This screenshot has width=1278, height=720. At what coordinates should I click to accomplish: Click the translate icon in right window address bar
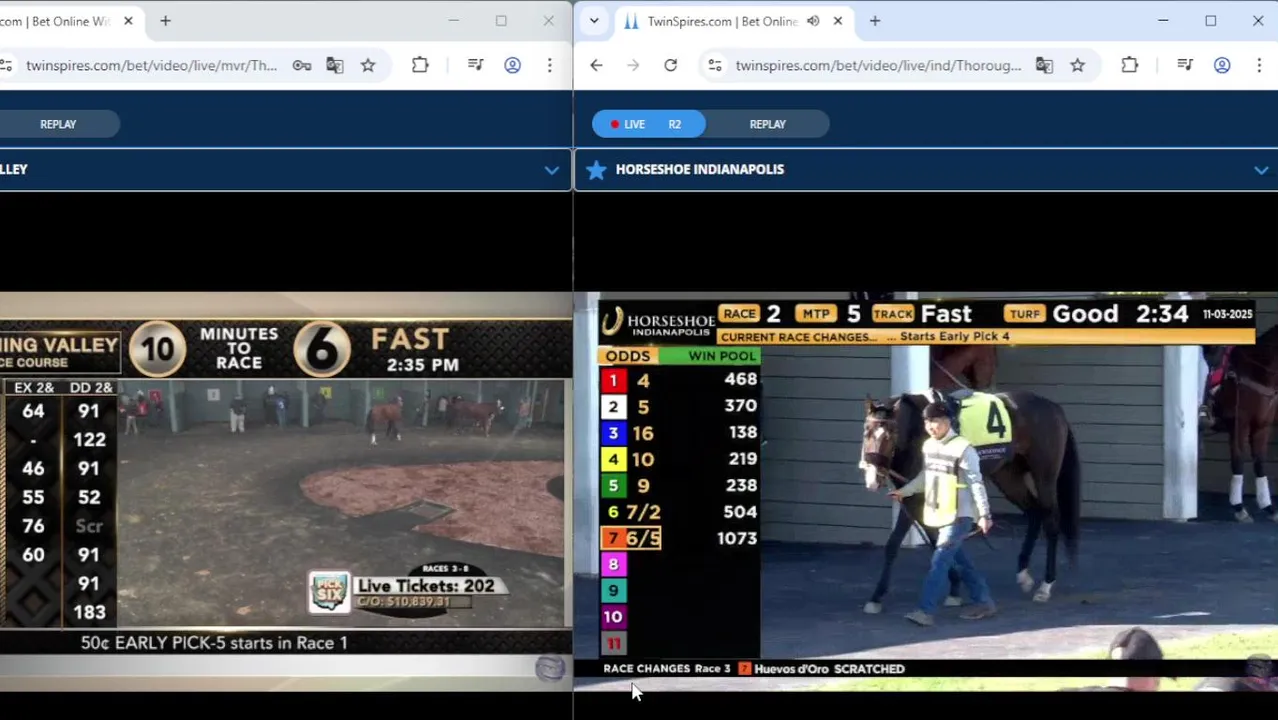coord(1044,65)
